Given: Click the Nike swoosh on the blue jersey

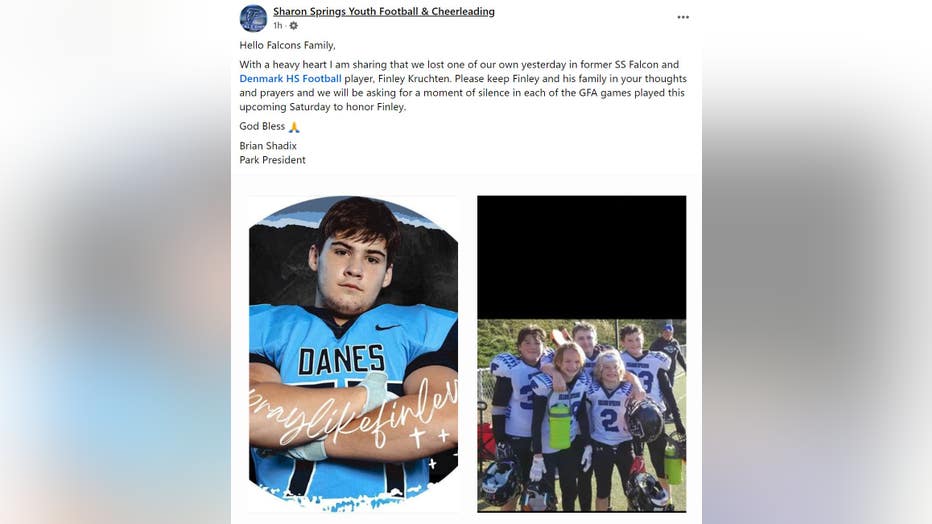Looking at the screenshot, I should pos(388,327).
